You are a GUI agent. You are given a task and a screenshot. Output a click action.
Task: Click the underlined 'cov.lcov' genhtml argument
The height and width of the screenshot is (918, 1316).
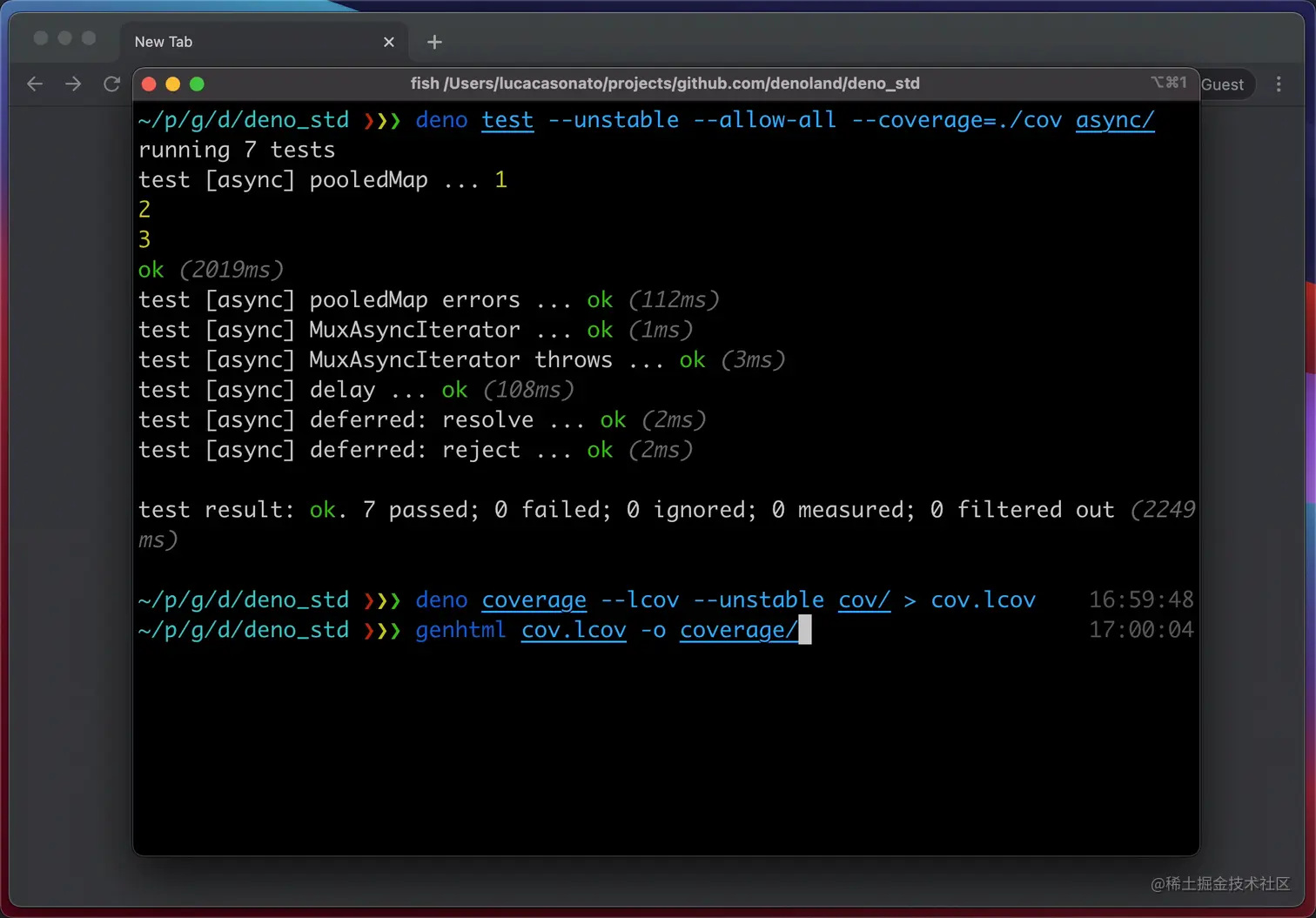point(574,630)
